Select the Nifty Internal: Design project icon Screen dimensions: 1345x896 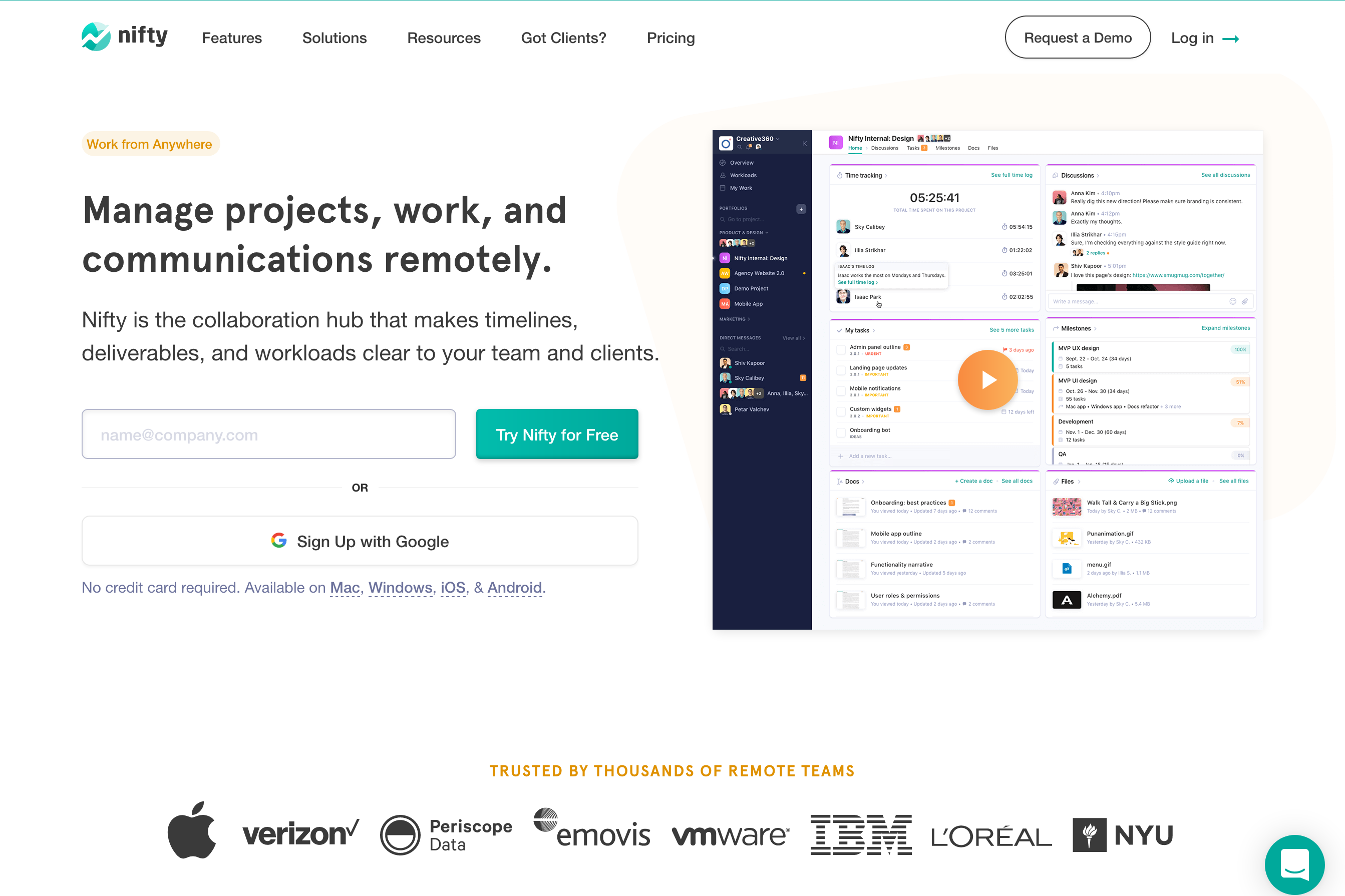pyautogui.click(x=725, y=258)
